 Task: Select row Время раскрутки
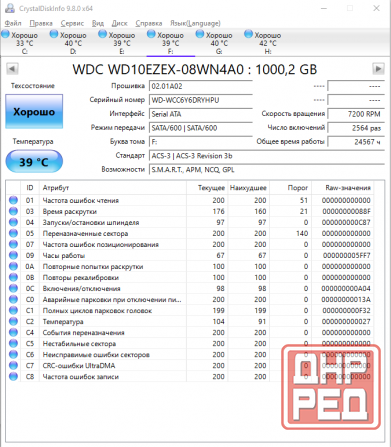[x=190, y=211]
